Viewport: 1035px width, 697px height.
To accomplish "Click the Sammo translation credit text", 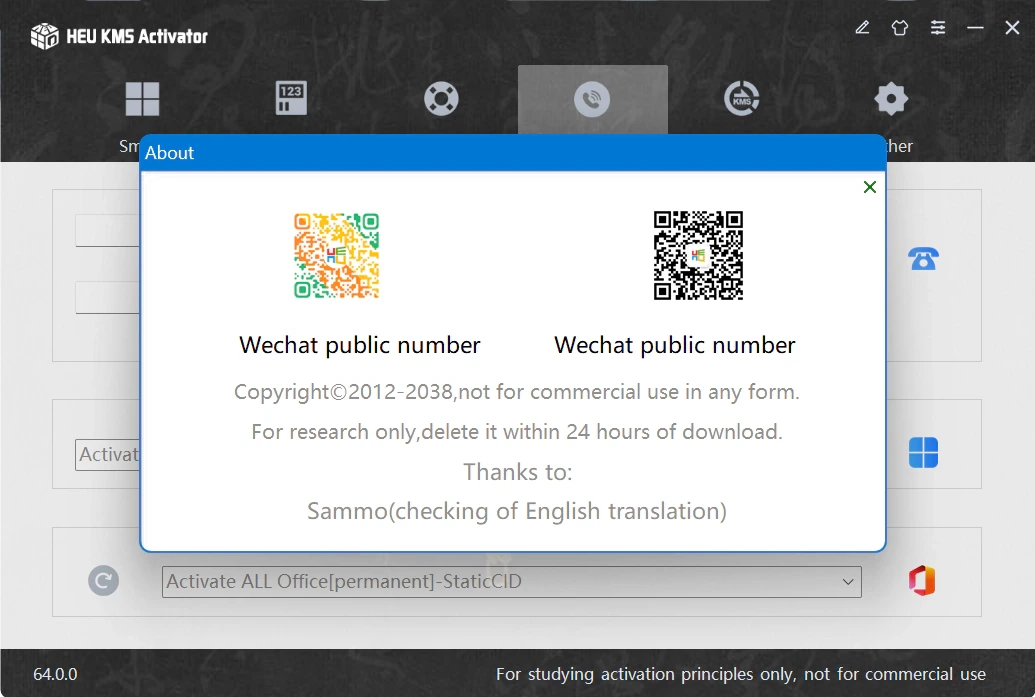I will pos(517,511).
